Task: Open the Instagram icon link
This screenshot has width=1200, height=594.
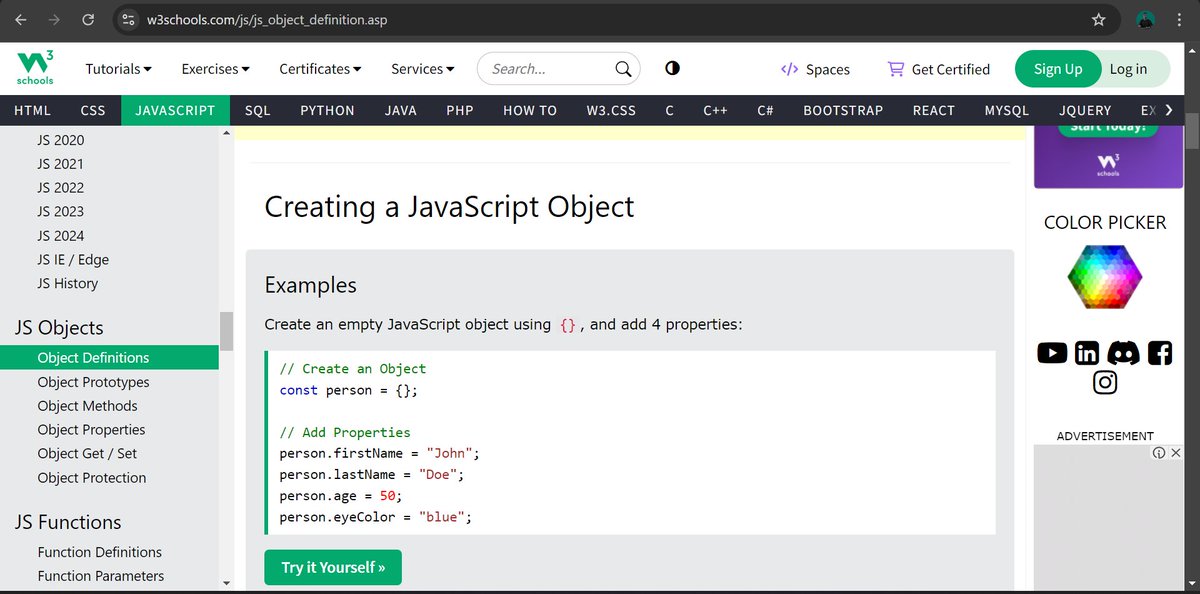Action: (1105, 382)
